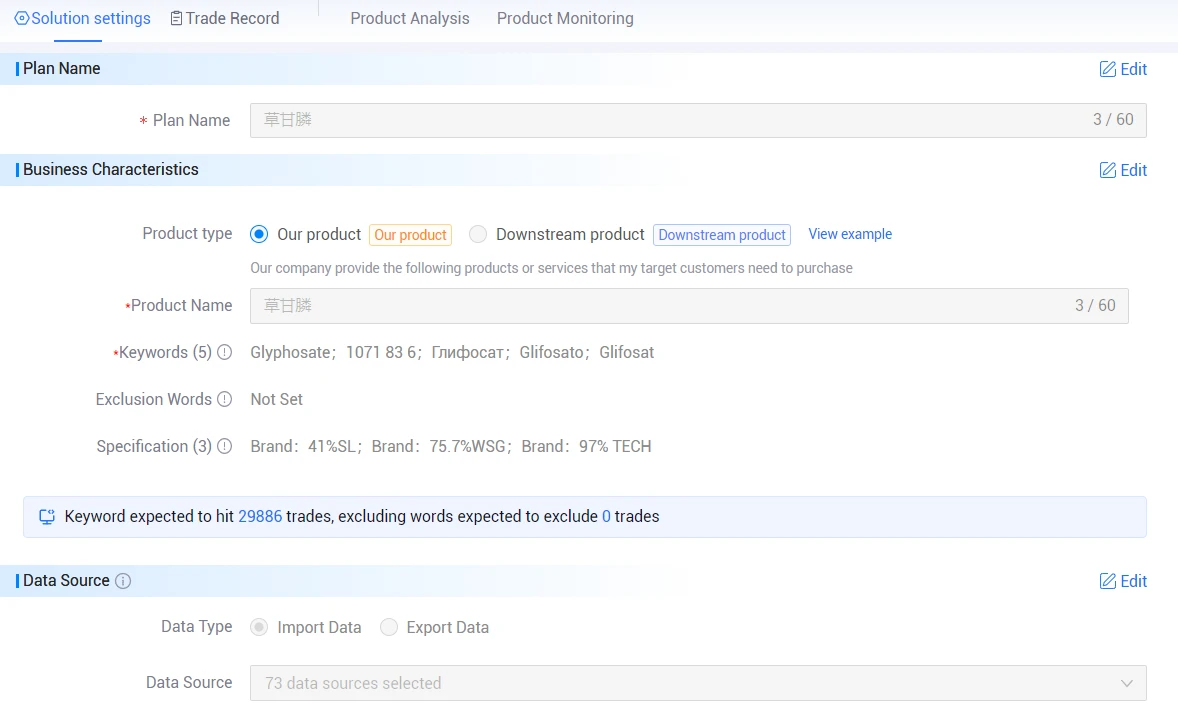This screenshot has width=1178, height=720.
Task: Choose the Export Data radio option
Action: pos(388,628)
